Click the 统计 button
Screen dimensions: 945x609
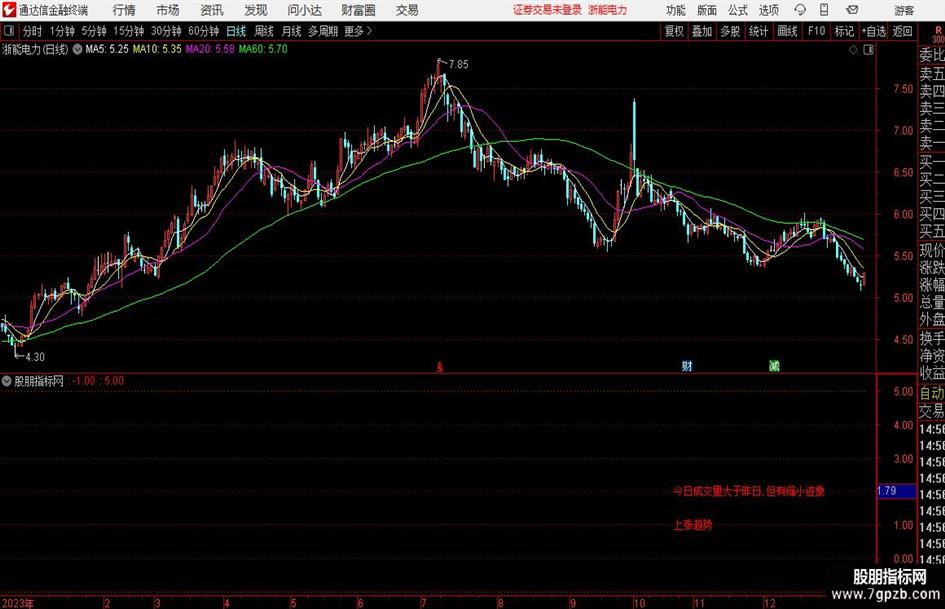point(758,31)
